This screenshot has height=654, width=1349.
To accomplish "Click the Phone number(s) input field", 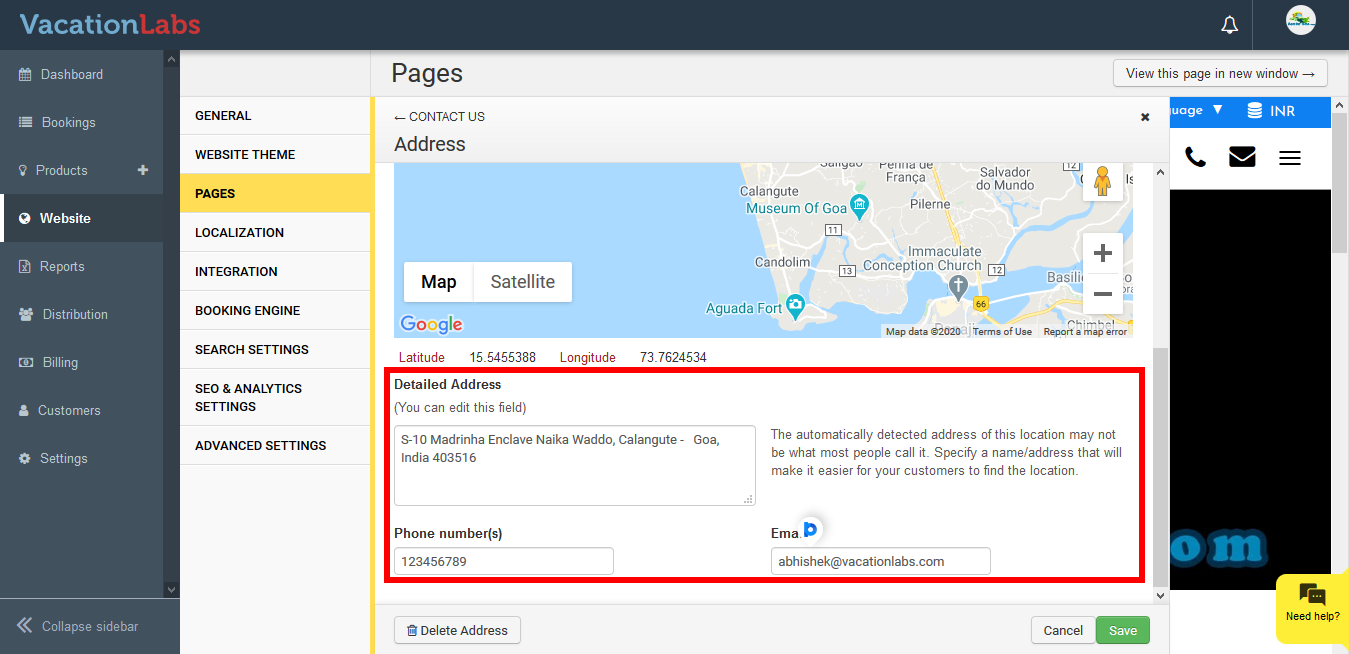I will click(503, 561).
